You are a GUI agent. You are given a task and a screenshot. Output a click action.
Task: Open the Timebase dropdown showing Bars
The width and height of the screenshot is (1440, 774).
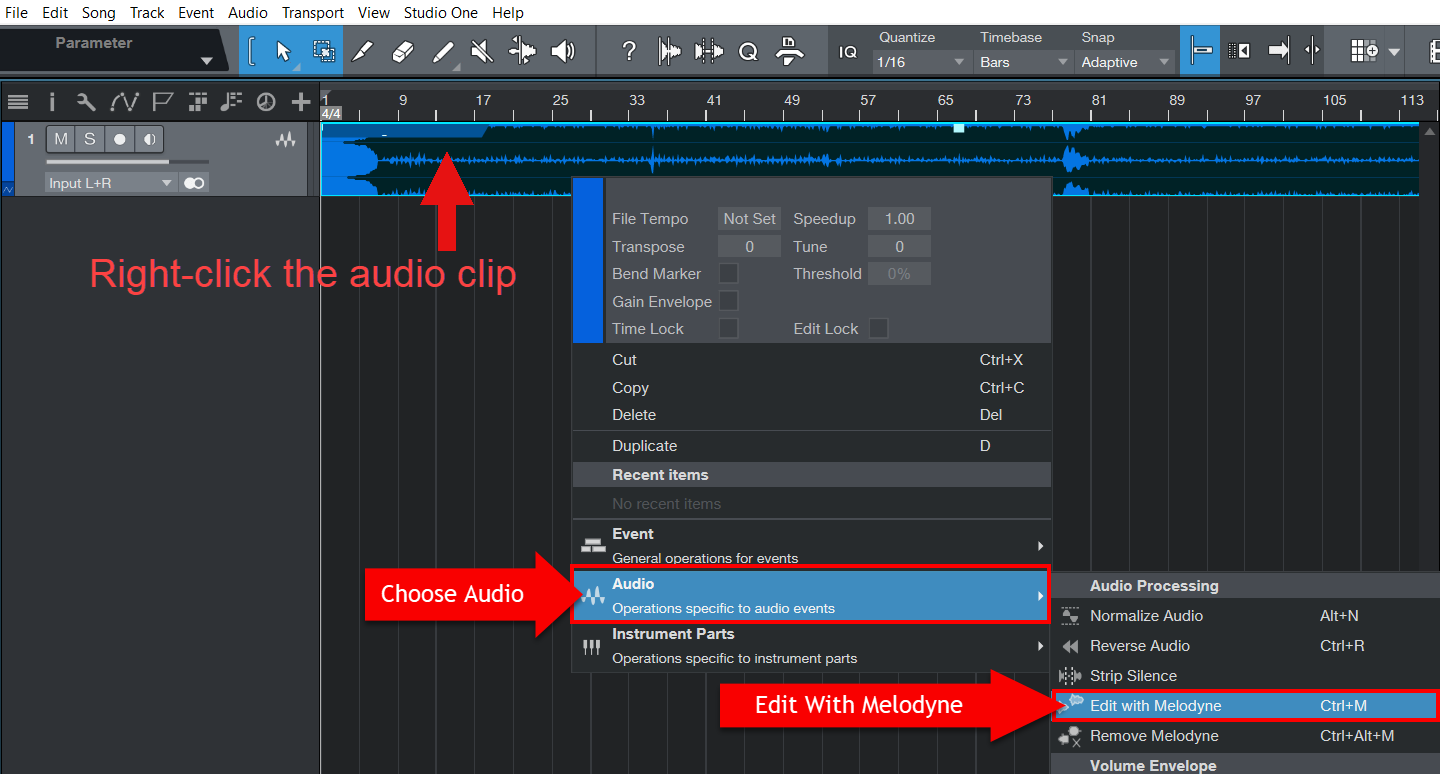(1022, 61)
